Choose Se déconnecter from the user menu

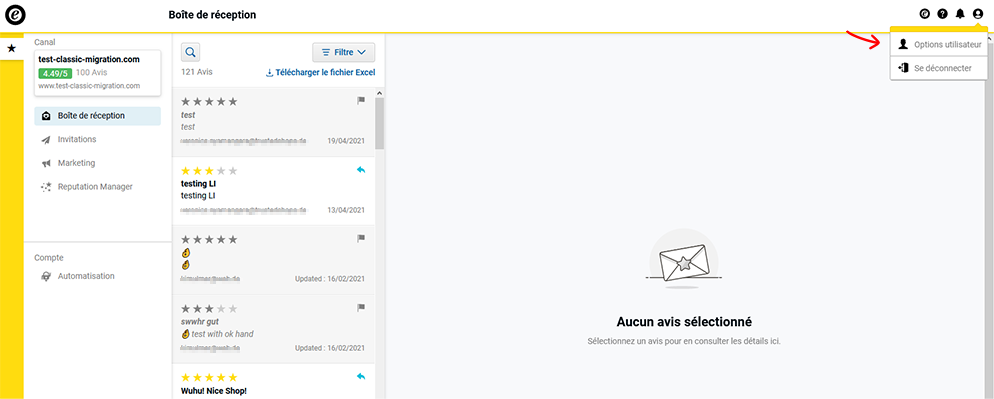click(x=939, y=68)
